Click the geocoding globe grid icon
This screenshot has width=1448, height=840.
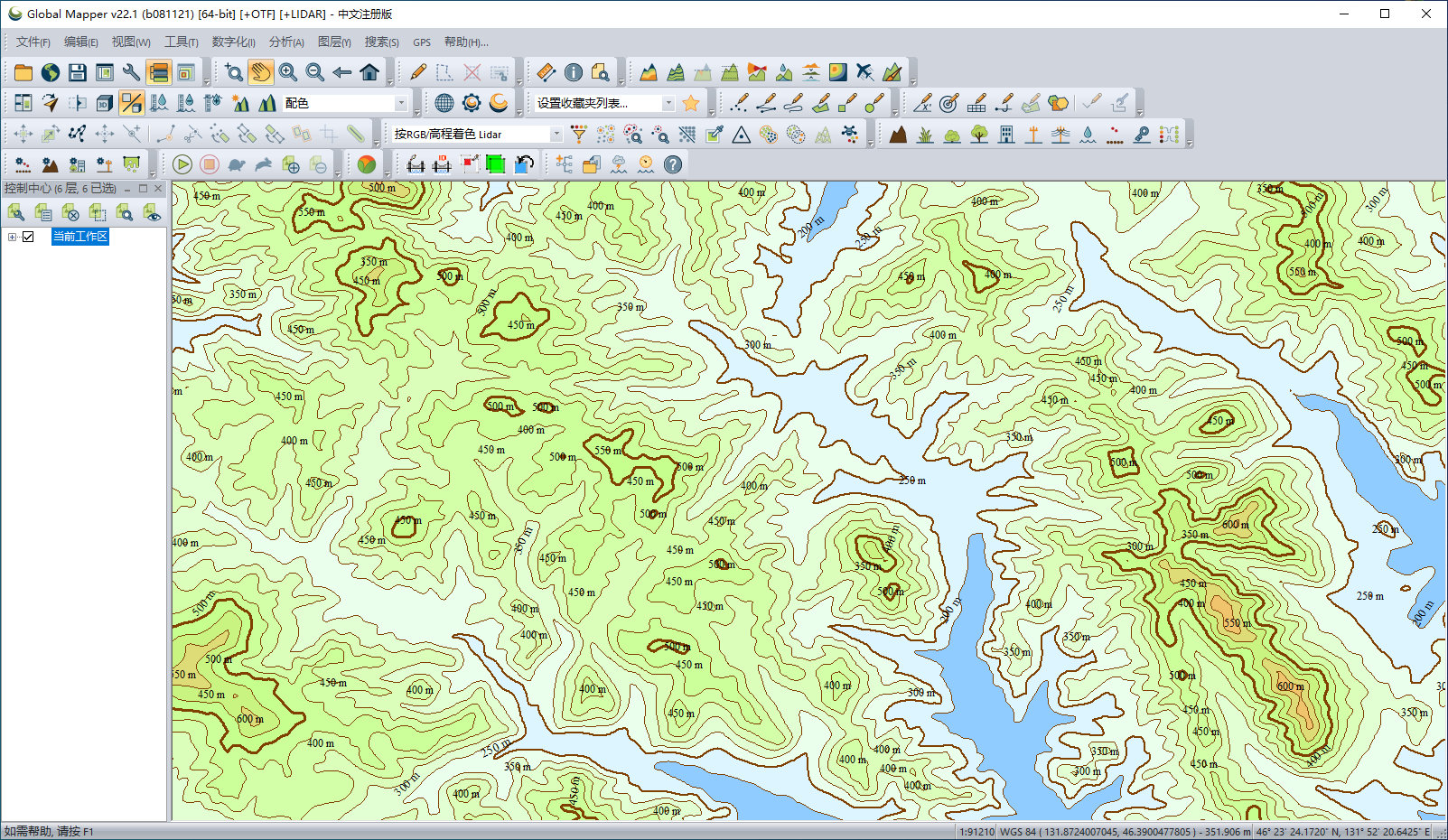coord(444,103)
